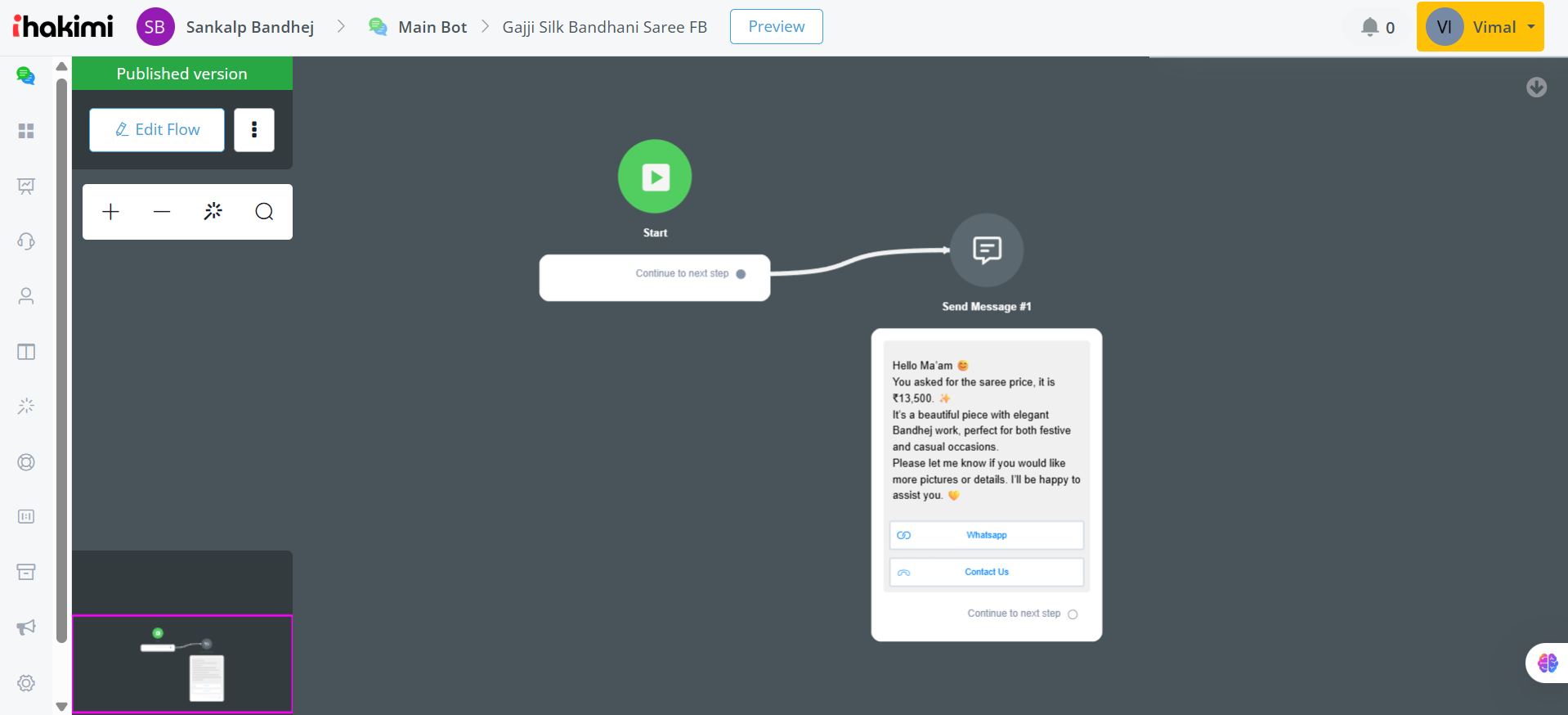This screenshot has width=1568, height=715.
Task: Click the Edit Flow button
Action: pyautogui.click(x=157, y=130)
